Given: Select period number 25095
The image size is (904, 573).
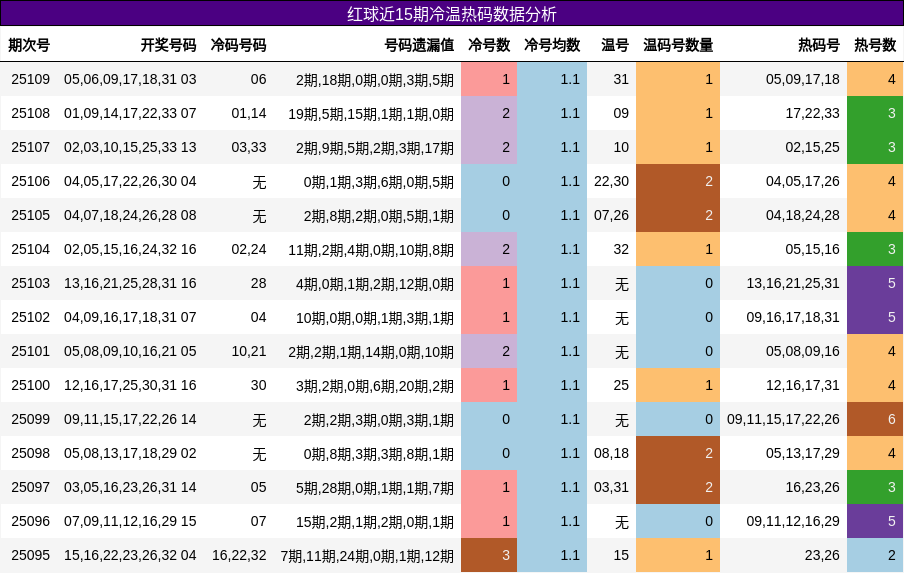Looking at the screenshot, I should tap(31, 555).
